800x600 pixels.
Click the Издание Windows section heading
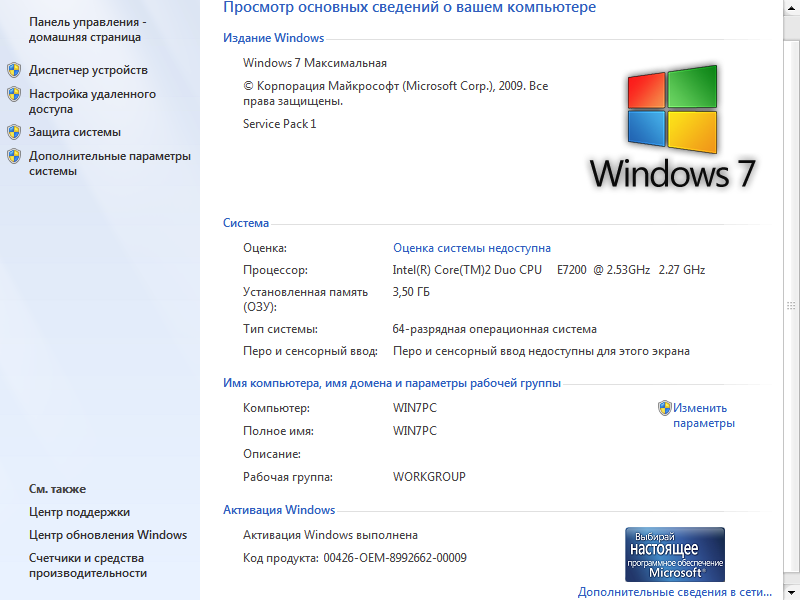point(273,38)
